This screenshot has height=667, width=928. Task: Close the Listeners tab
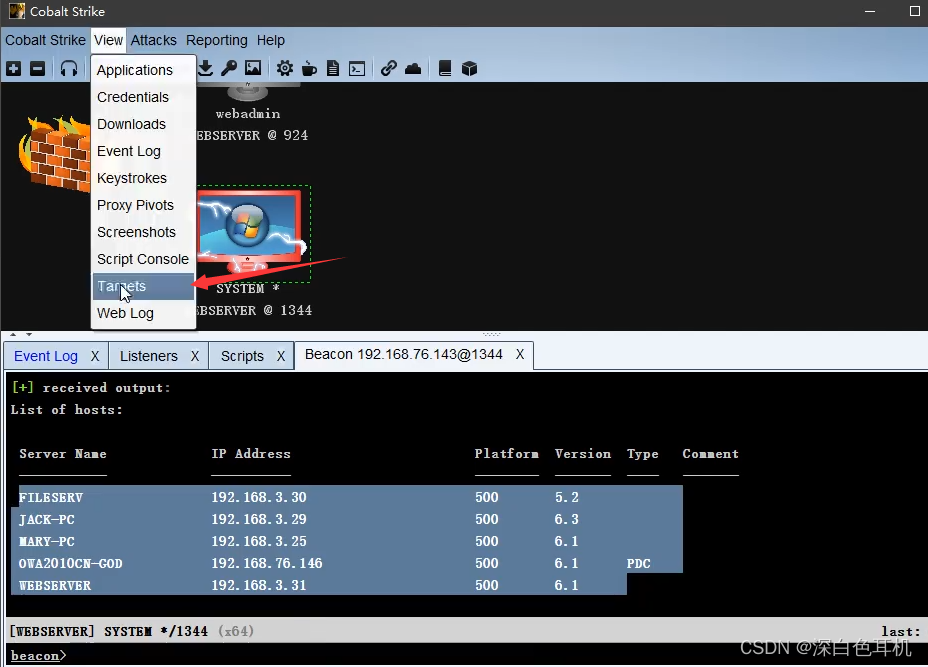point(195,356)
